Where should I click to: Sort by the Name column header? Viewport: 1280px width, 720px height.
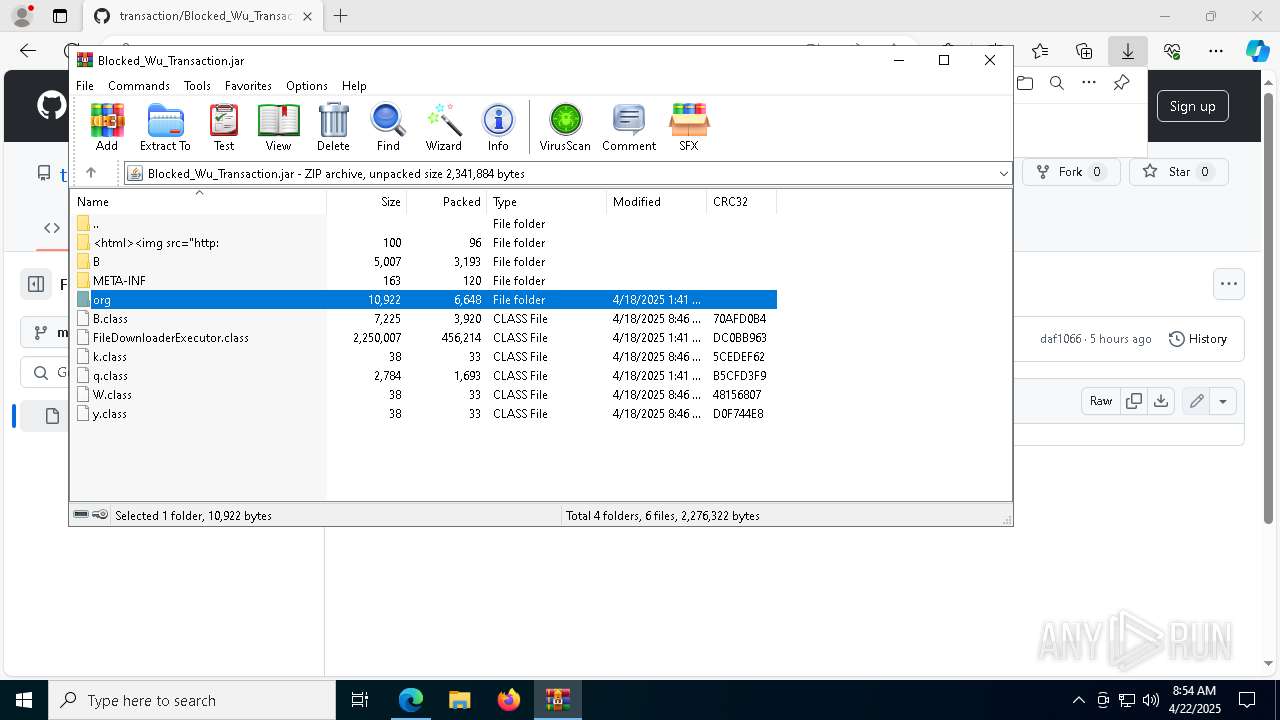click(198, 202)
